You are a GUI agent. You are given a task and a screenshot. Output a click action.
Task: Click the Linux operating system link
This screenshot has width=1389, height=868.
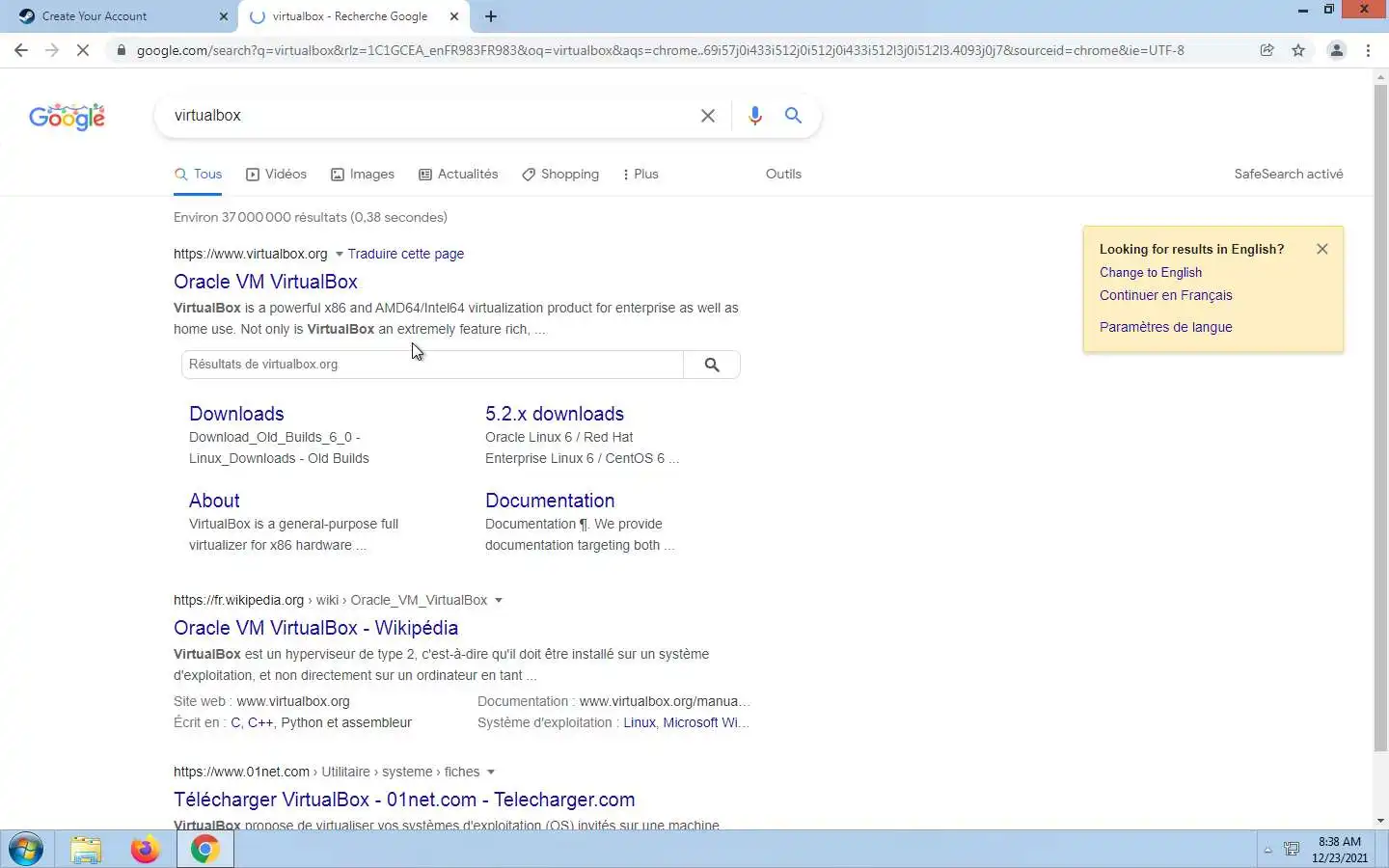[640, 722]
